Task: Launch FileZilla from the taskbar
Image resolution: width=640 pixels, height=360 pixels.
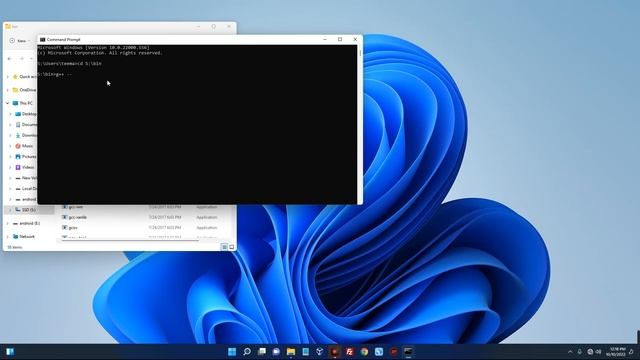Action: point(349,351)
